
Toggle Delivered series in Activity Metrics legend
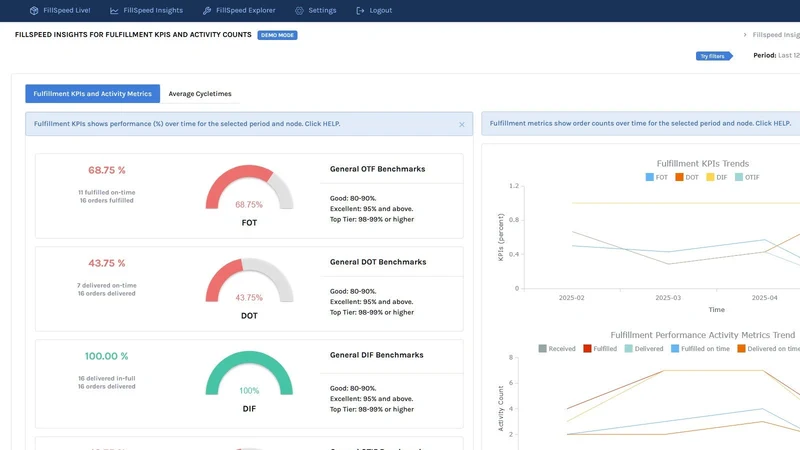(644, 348)
